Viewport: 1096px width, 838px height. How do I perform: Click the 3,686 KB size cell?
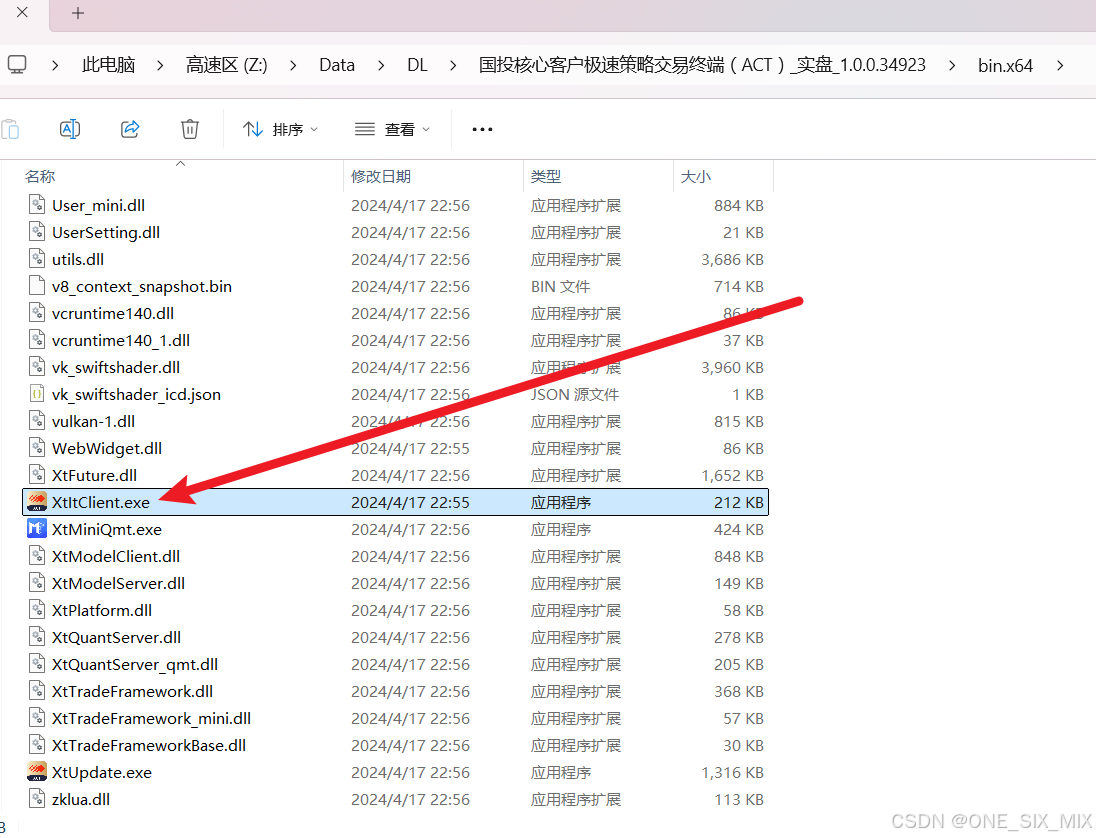(733, 259)
